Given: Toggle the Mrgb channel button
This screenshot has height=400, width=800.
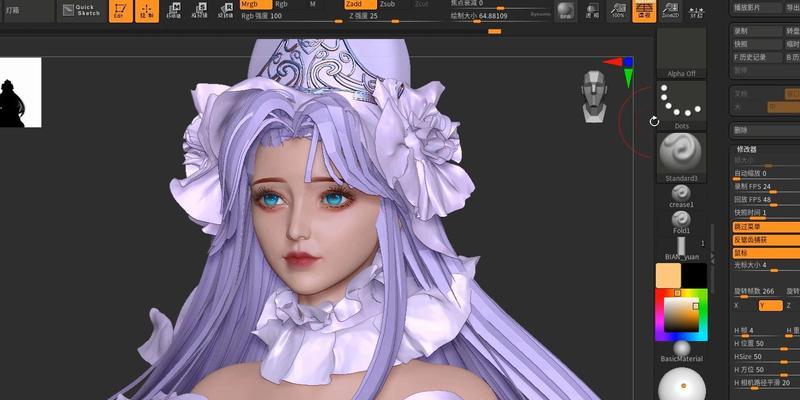Looking at the screenshot, I should pos(256,4).
